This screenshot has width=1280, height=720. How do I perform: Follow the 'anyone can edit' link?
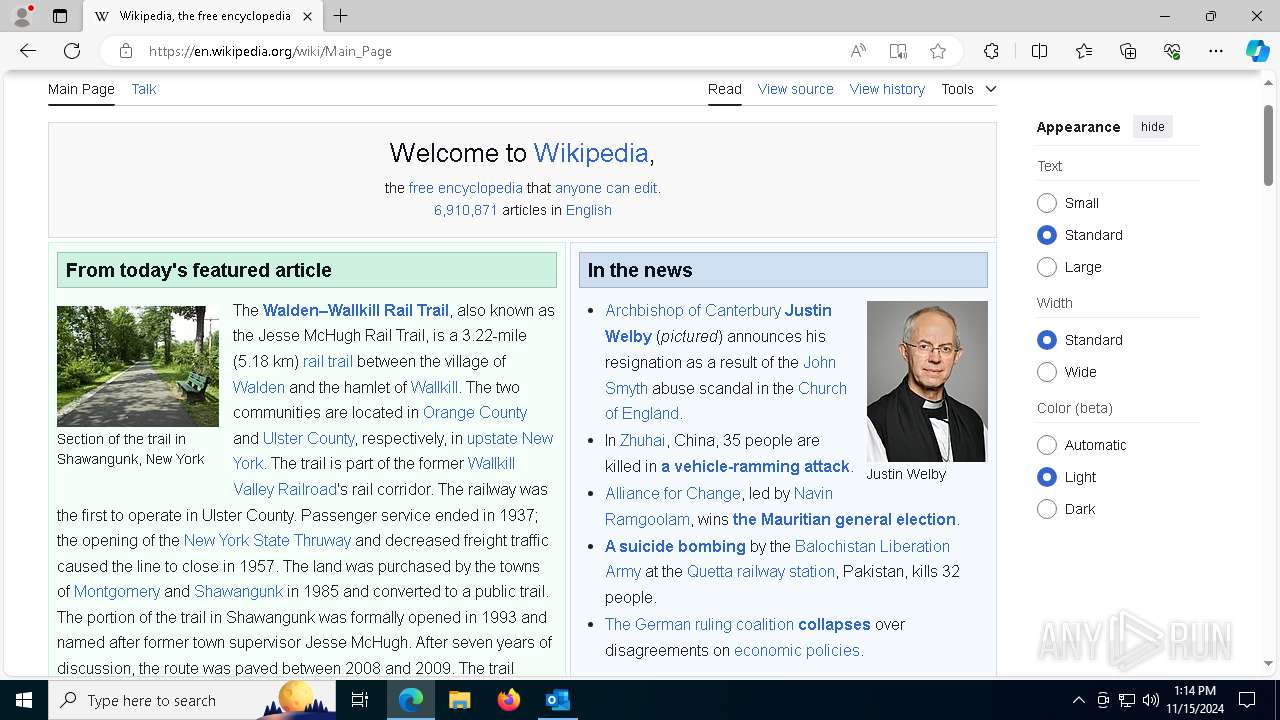tap(606, 188)
